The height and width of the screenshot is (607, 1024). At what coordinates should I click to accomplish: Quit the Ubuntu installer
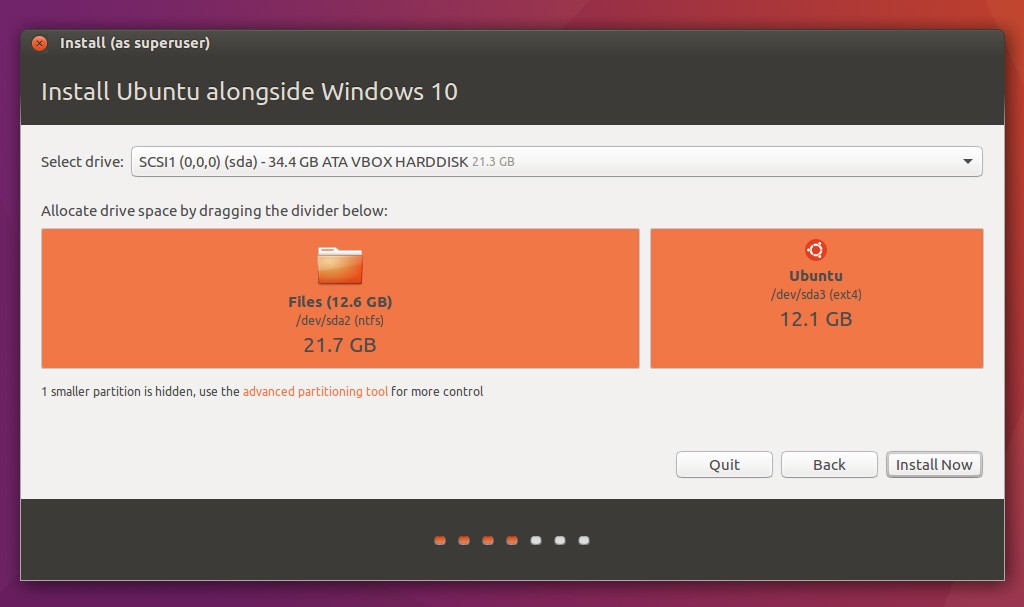coord(724,464)
